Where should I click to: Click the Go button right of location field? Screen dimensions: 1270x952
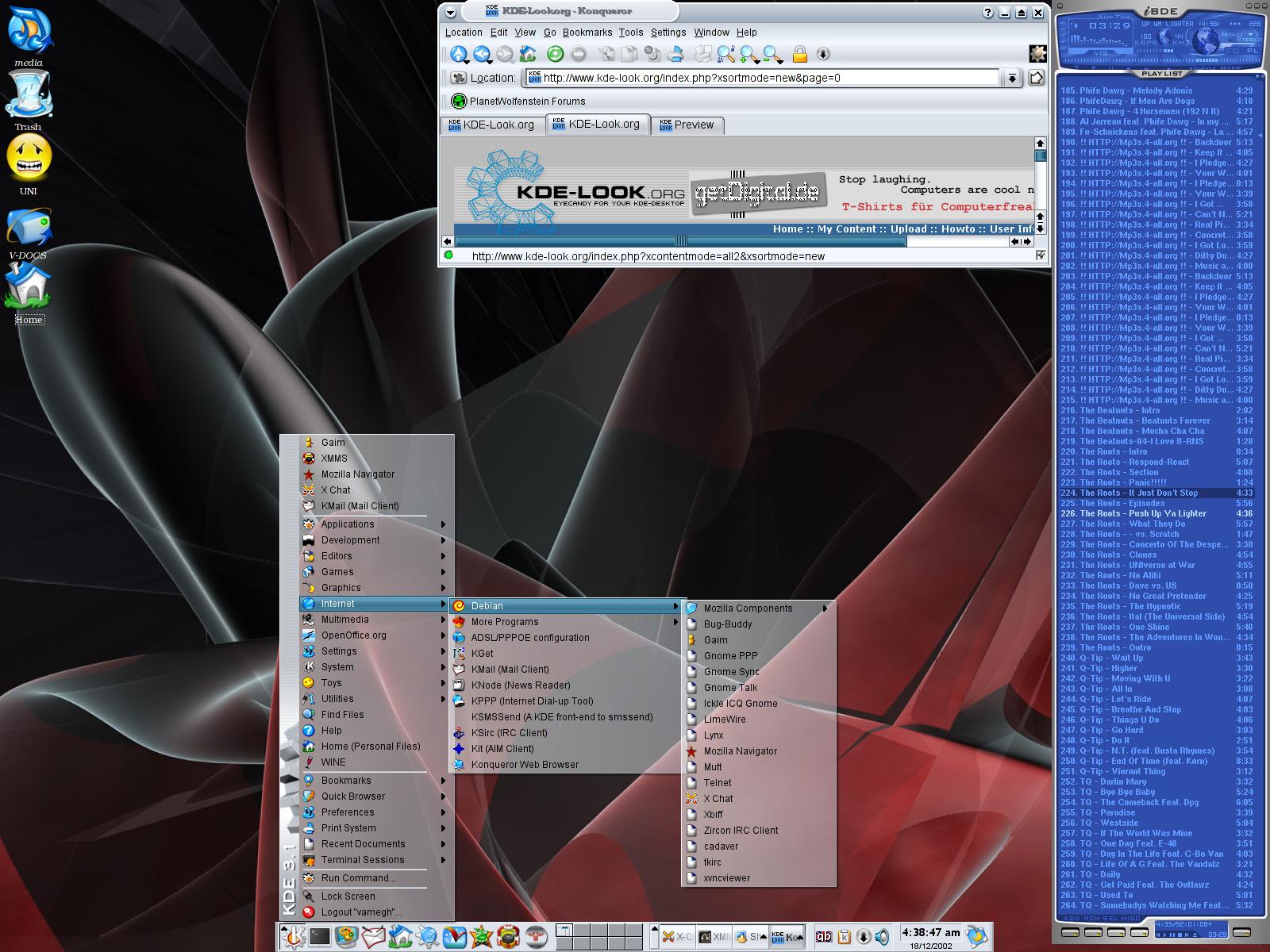point(1036,78)
